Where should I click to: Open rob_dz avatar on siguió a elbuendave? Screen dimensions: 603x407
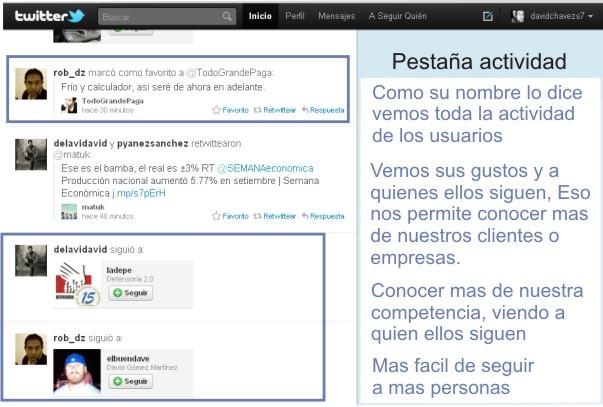pyautogui.click(x=31, y=349)
